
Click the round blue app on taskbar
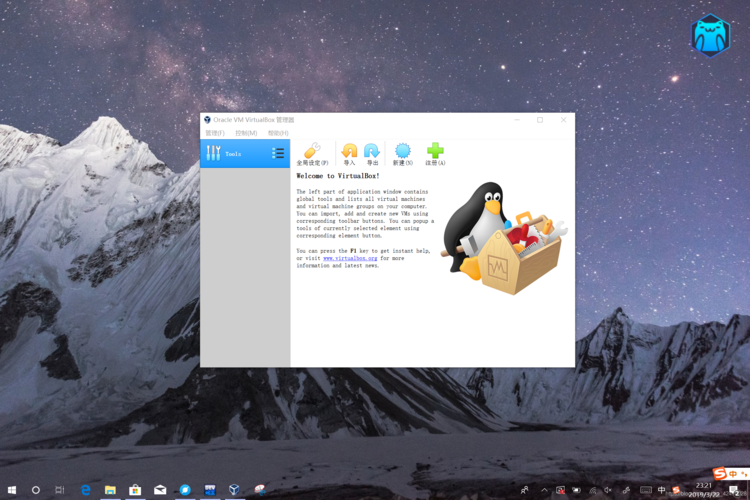(x=185, y=490)
